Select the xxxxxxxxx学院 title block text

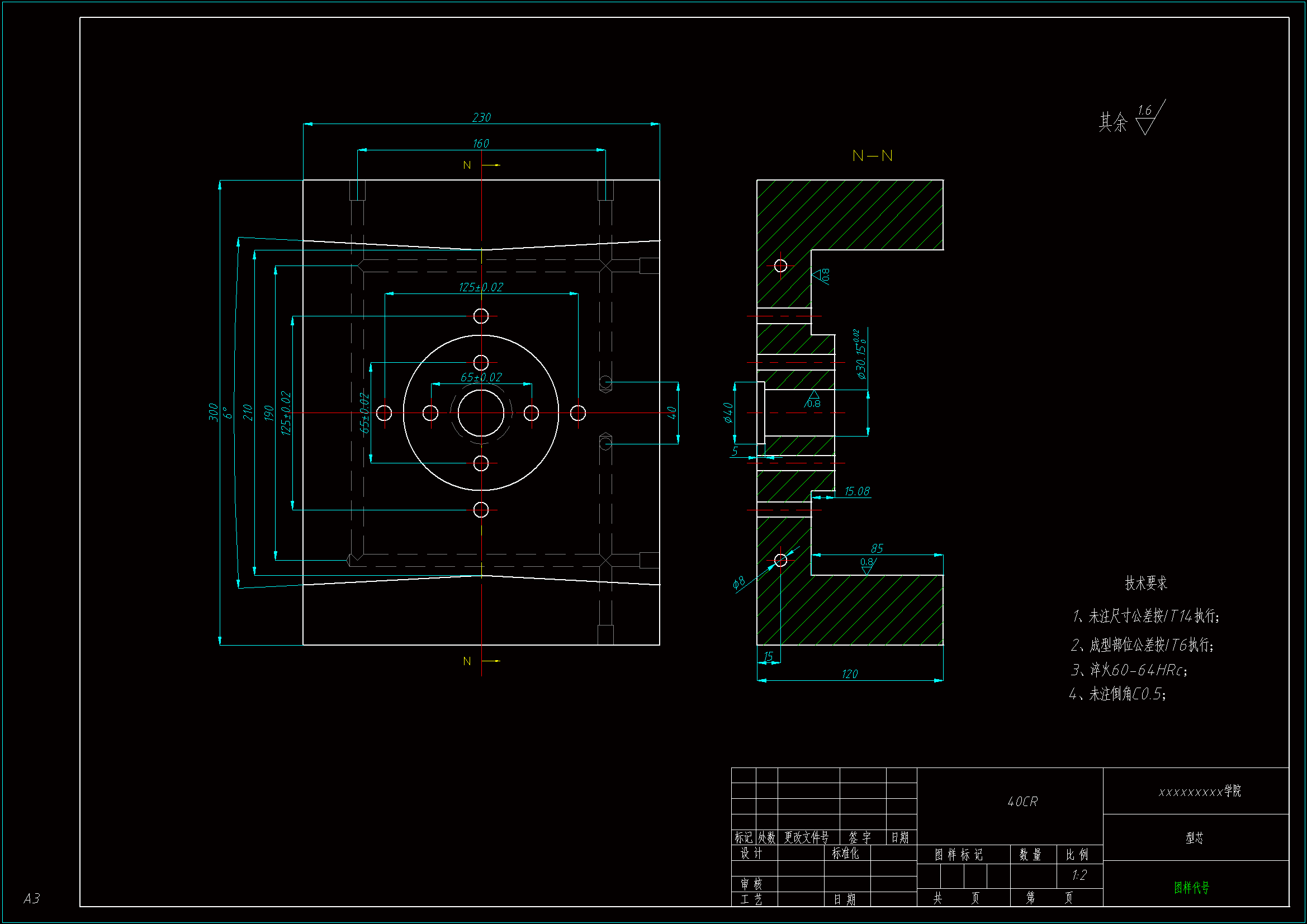point(1200,792)
